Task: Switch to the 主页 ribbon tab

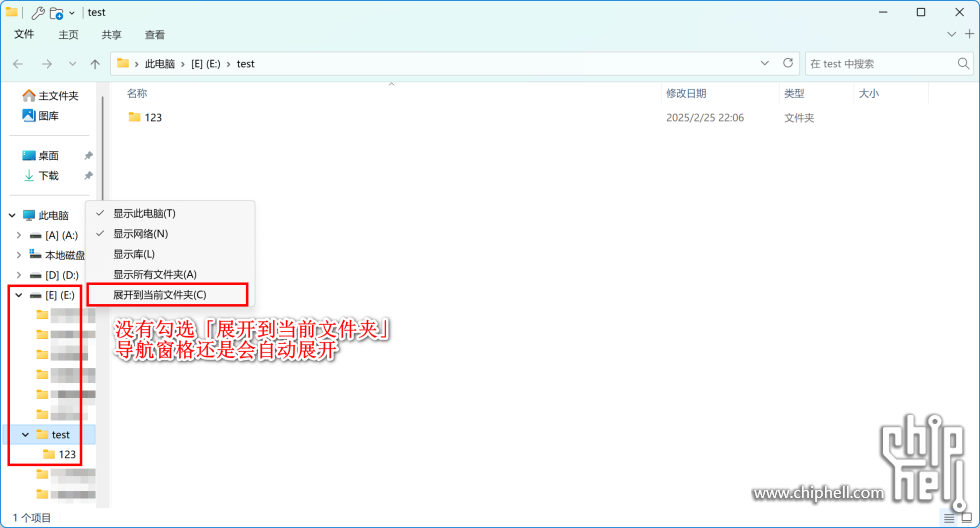Action: click(68, 35)
